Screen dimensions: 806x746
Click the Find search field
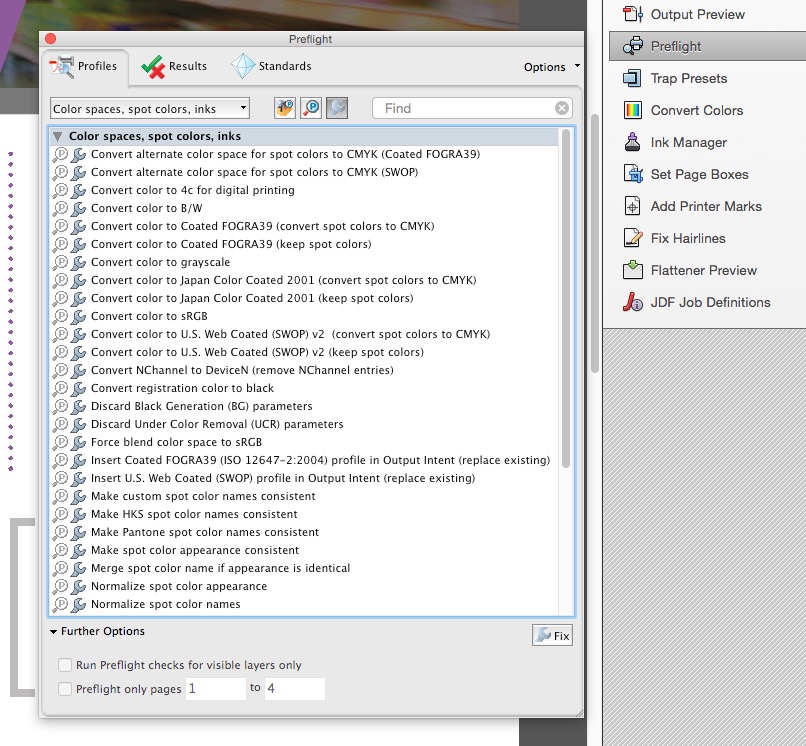[x=472, y=108]
